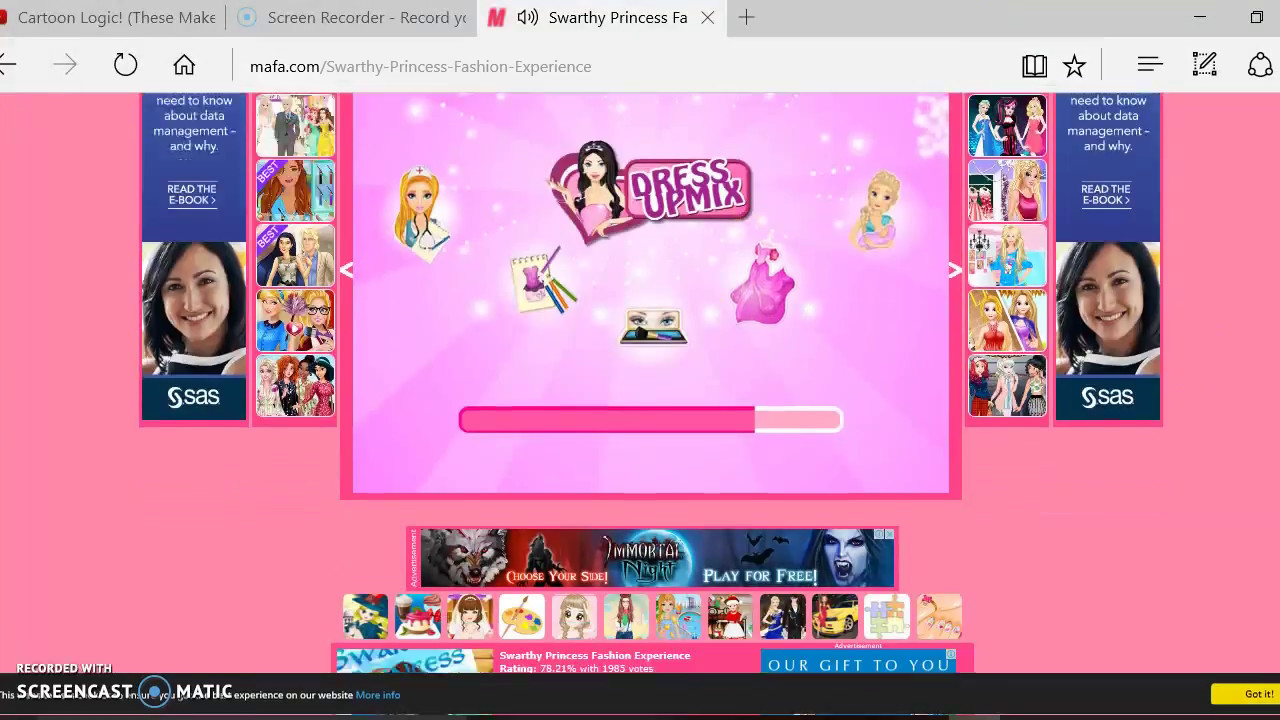Open the blonde in blue sweater thumbnail
This screenshot has height=720, width=1280.
click(1007, 255)
